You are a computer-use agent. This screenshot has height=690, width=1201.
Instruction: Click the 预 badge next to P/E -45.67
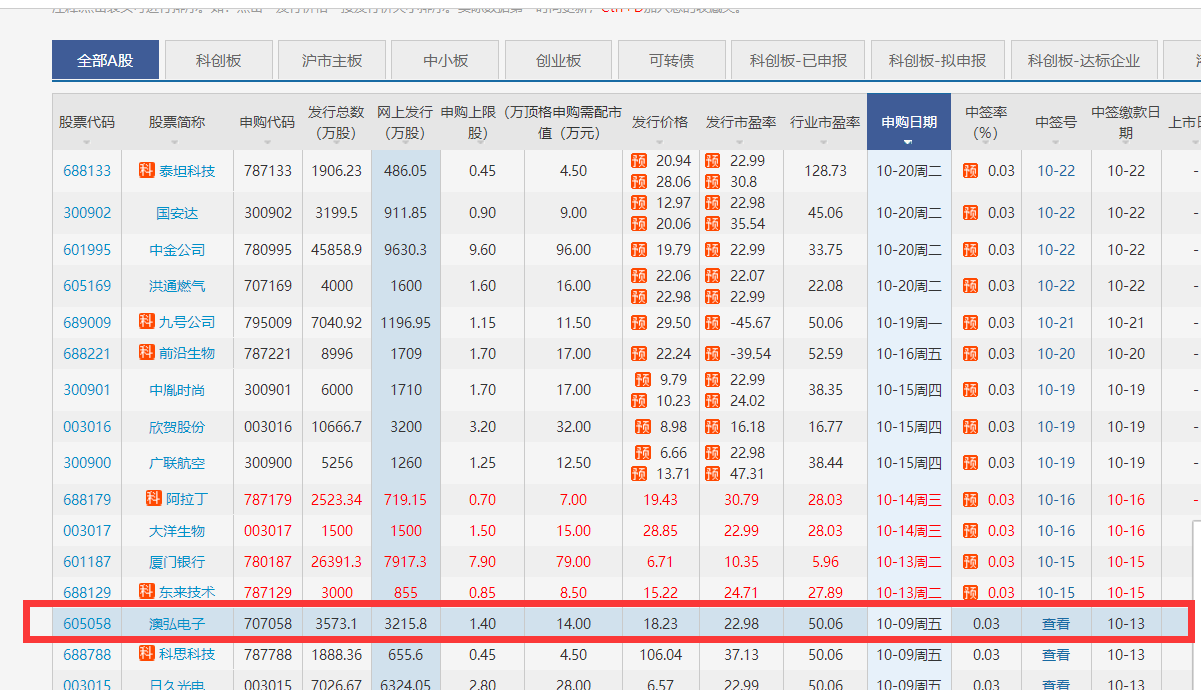[712, 323]
